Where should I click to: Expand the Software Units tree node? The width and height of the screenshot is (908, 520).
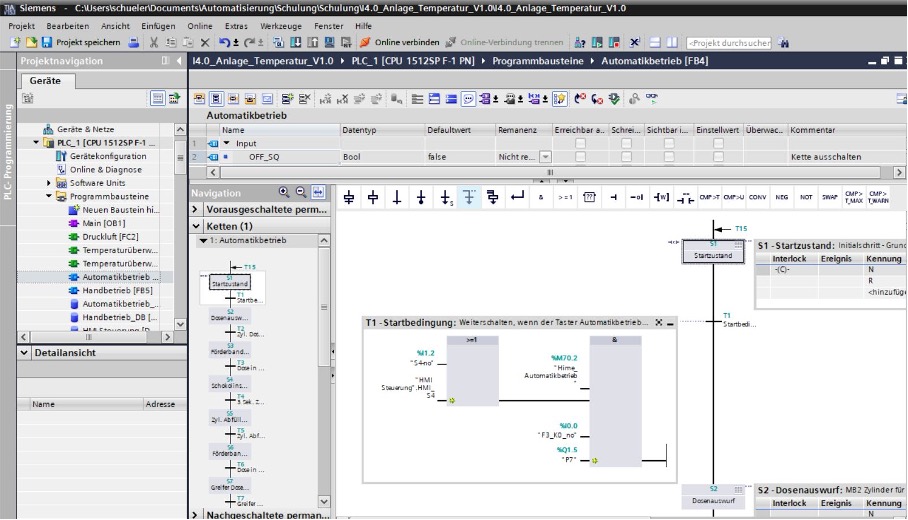click(49, 183)
